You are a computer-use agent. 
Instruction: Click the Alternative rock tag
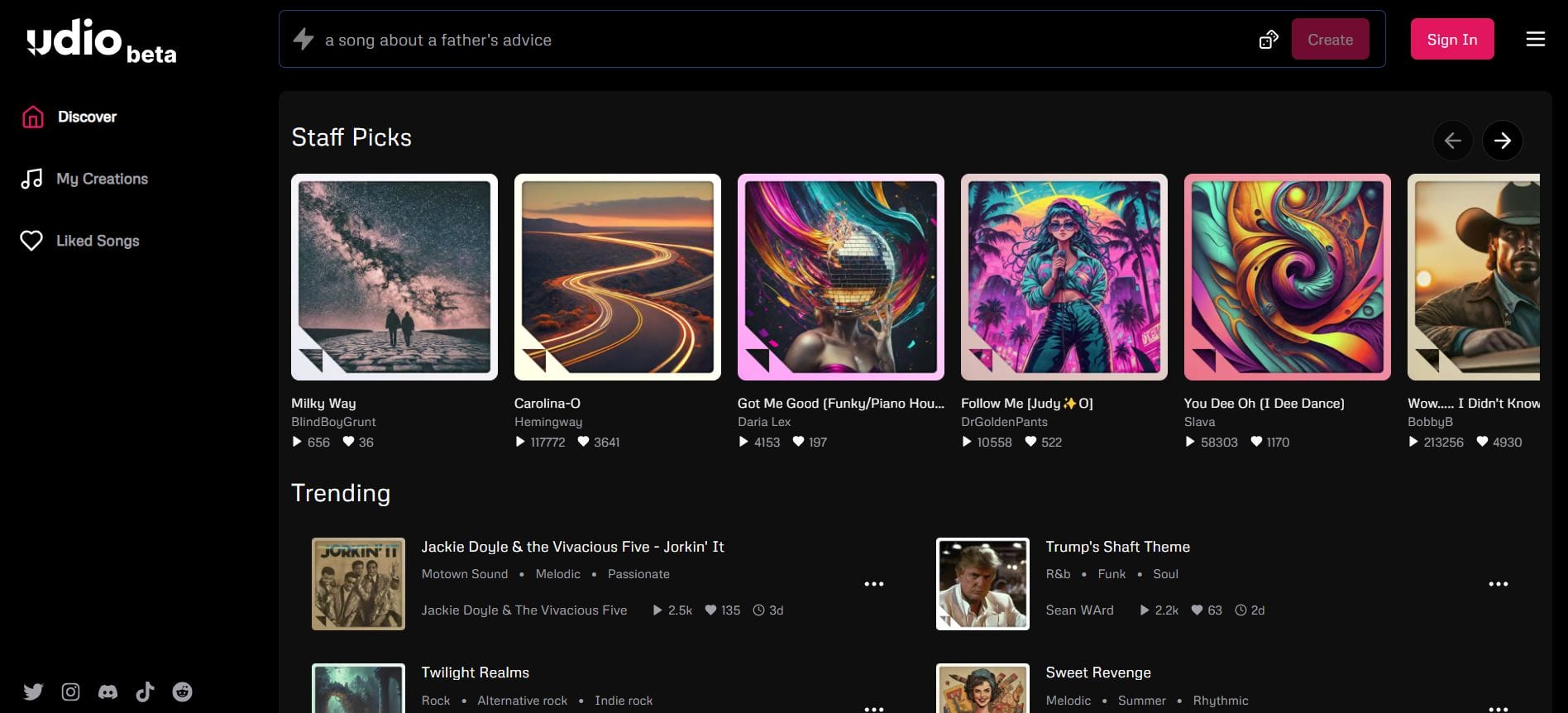[522, 701]
